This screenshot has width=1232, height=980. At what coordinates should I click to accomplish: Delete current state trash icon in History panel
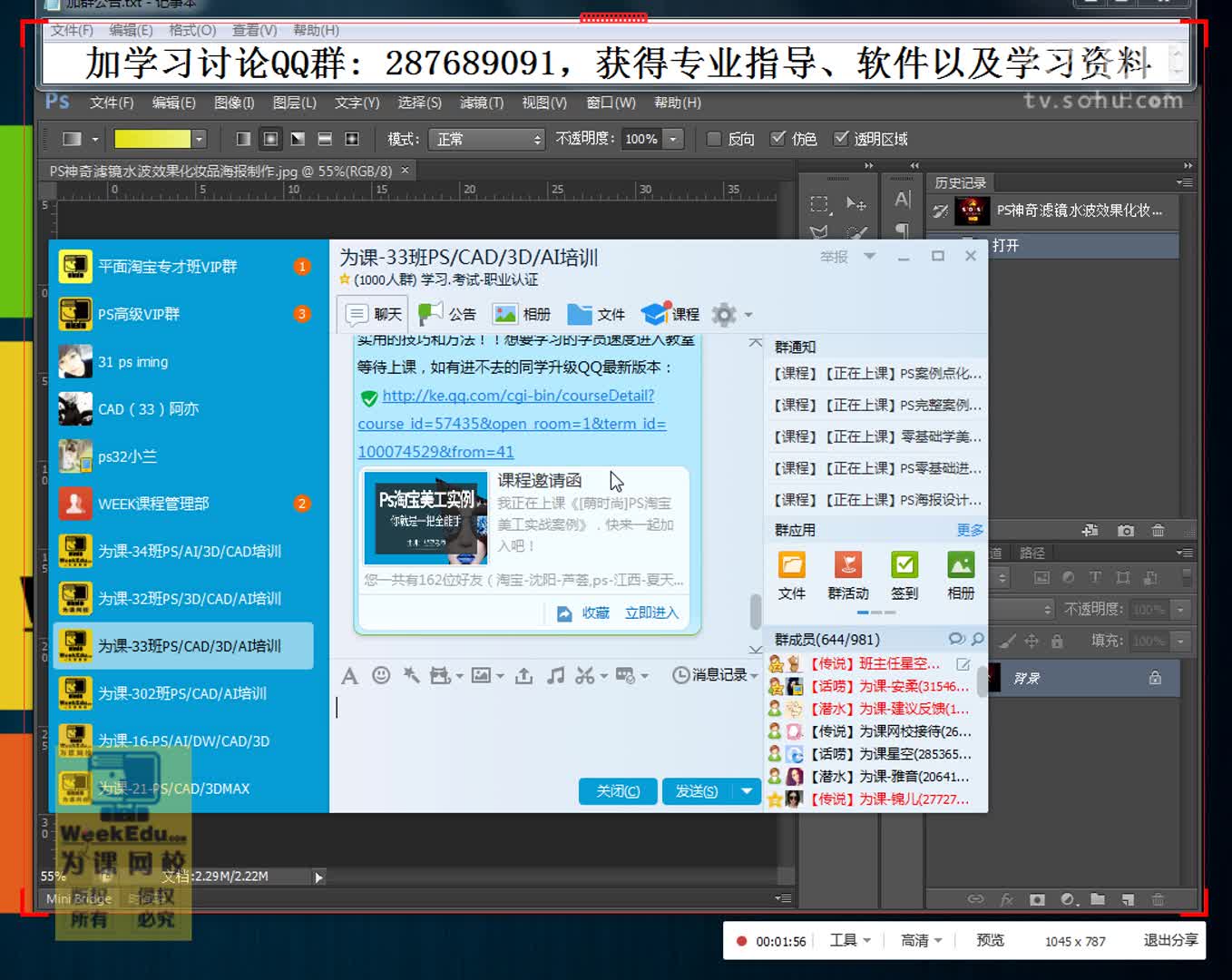(1158, 531)
